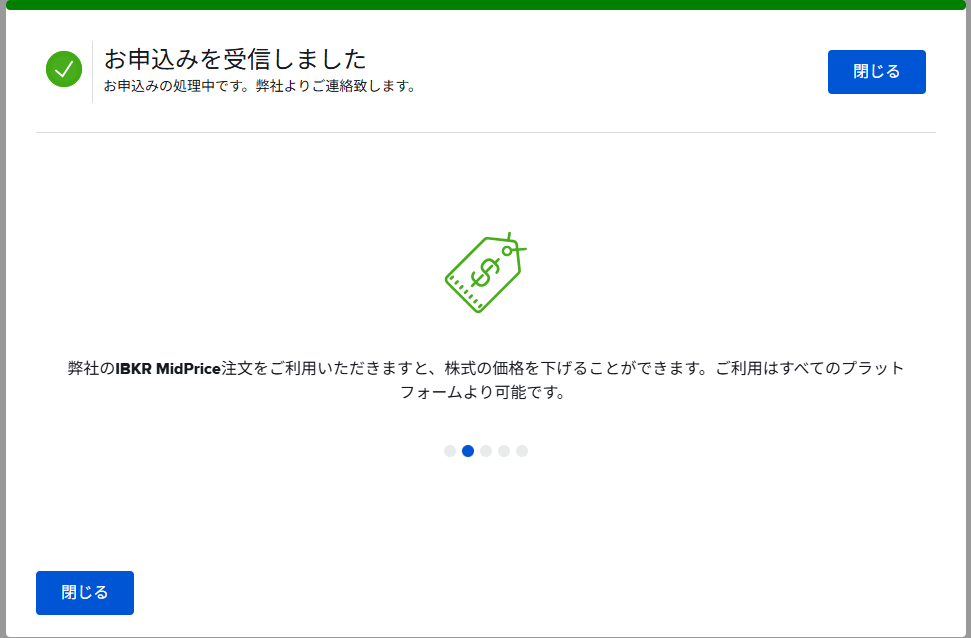
Task: Click the bottom-left 閉じる button
Action: (x=85, y=593)
